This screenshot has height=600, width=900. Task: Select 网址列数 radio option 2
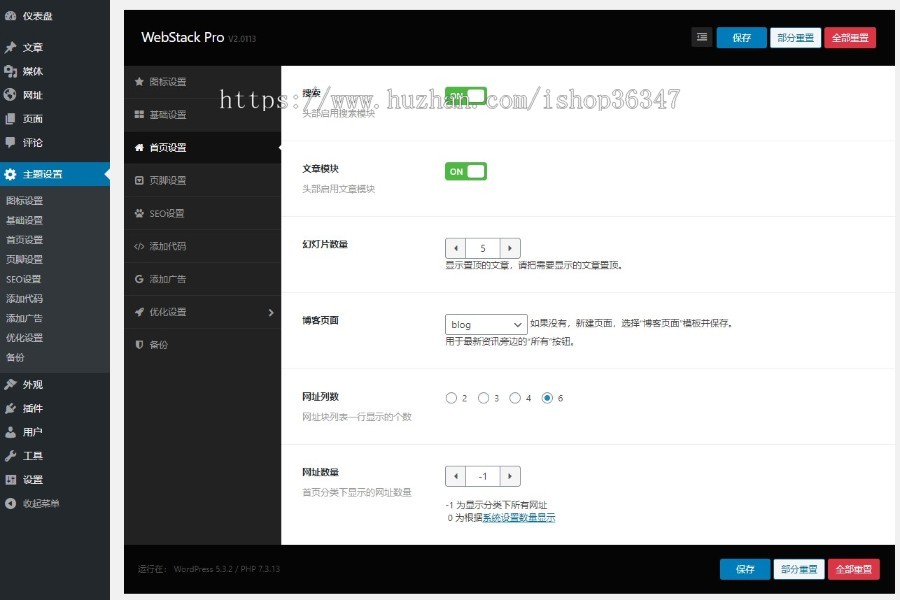(x=451, y=398)
